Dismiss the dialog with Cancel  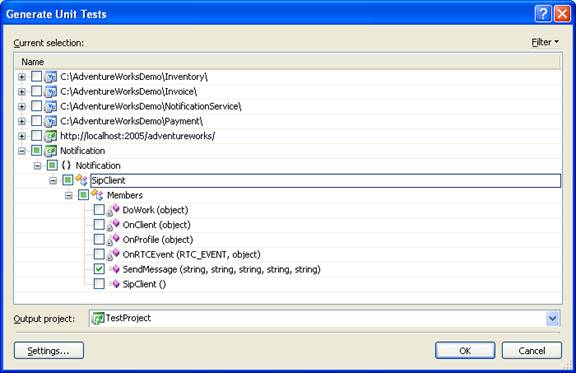(x=532, y=351)
